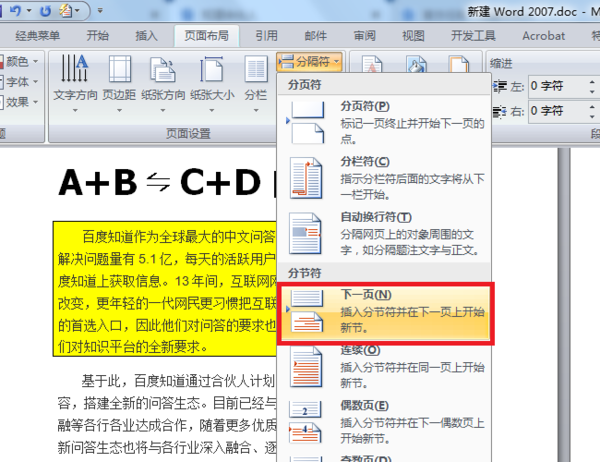The width and height of the screenshot is (600, 462).
Task: Open the theme 颜色 dropdown
Action: click(20, 61)
